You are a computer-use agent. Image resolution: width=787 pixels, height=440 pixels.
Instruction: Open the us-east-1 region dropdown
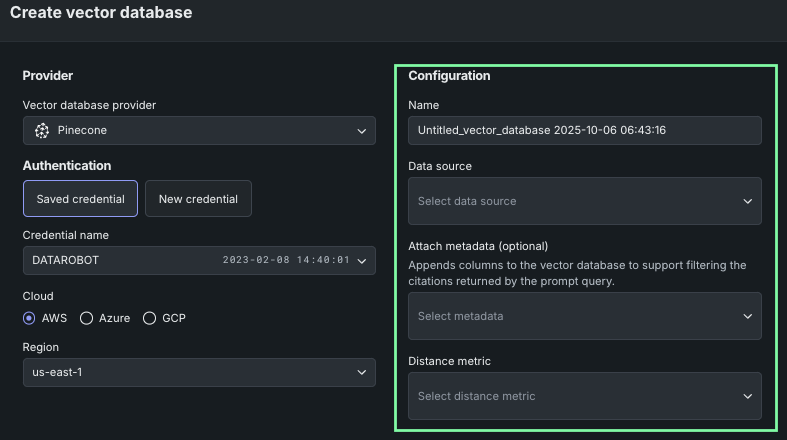190,372
